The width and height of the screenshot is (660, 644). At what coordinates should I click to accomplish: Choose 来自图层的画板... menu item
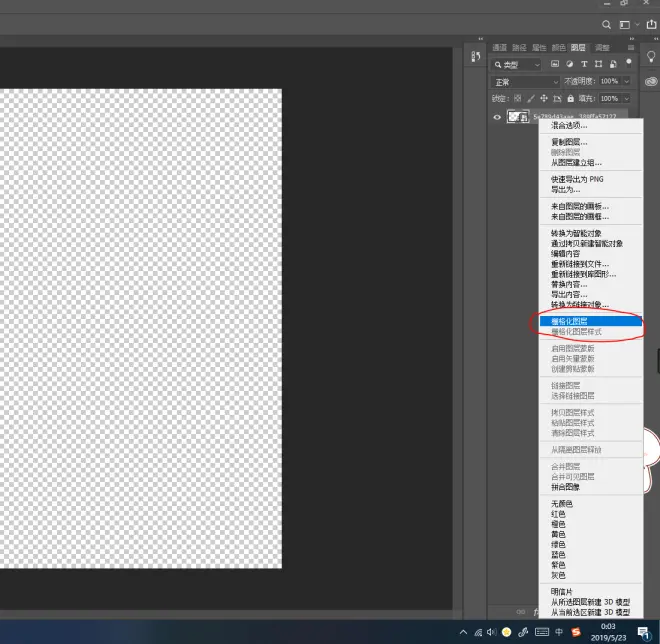pyautogui.click(x=591, y=206)
